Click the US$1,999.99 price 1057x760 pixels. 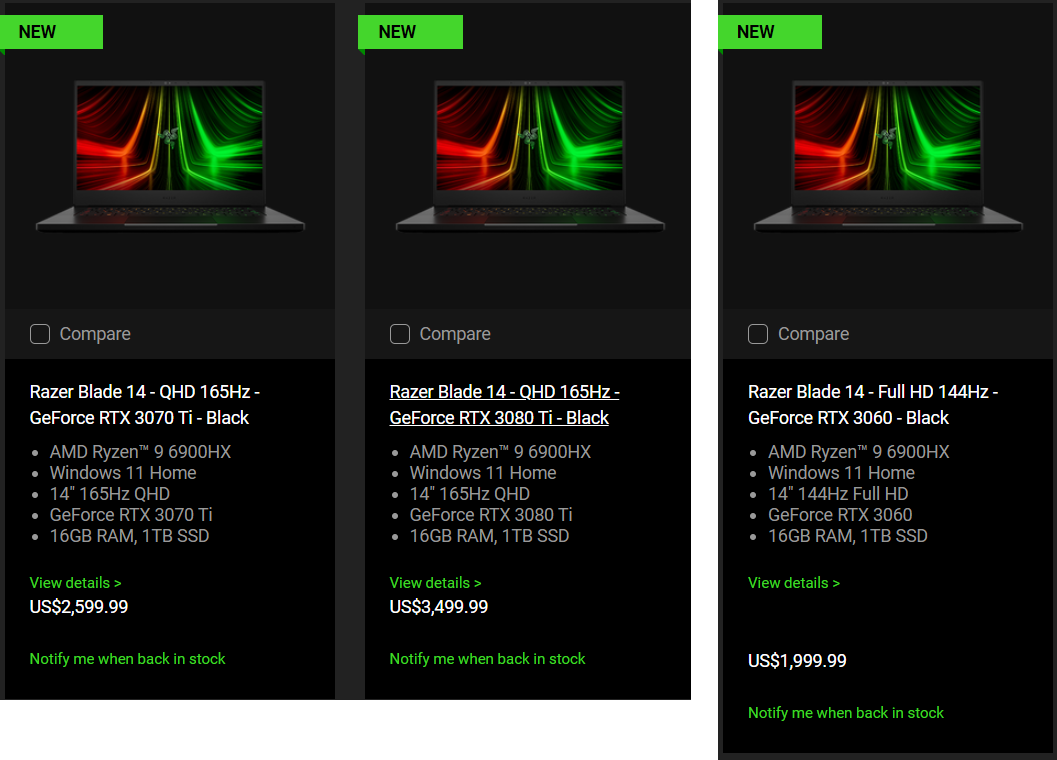pos(797,661)
